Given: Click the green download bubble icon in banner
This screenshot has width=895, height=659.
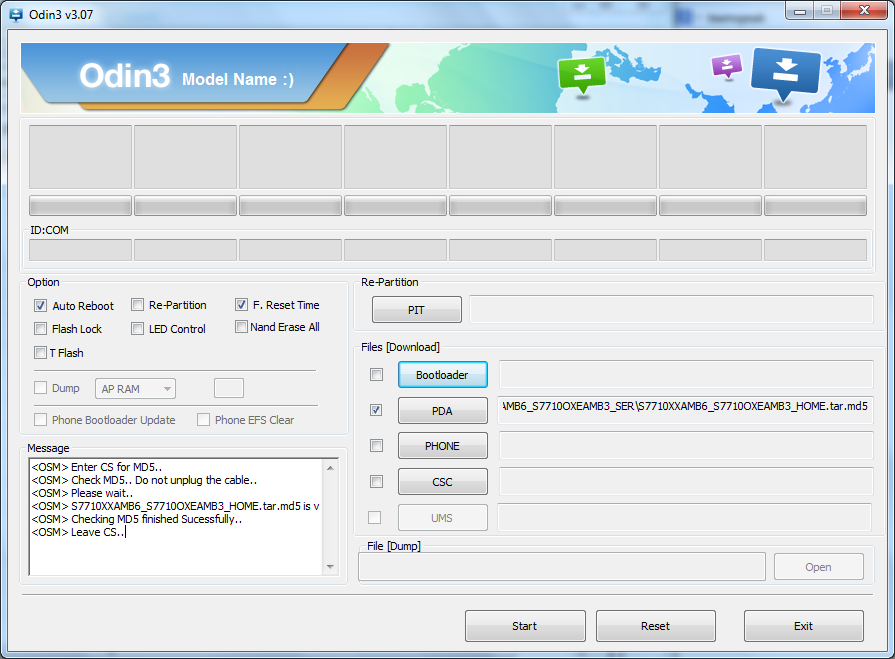Looking at the screenshot, I should click(x=582, y=75).
